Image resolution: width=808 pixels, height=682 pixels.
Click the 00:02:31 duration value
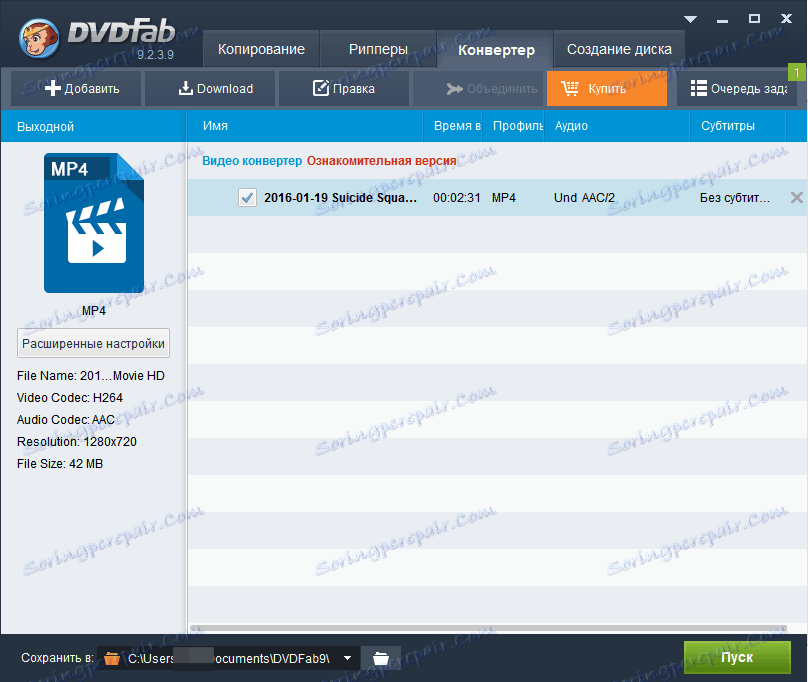457,197
